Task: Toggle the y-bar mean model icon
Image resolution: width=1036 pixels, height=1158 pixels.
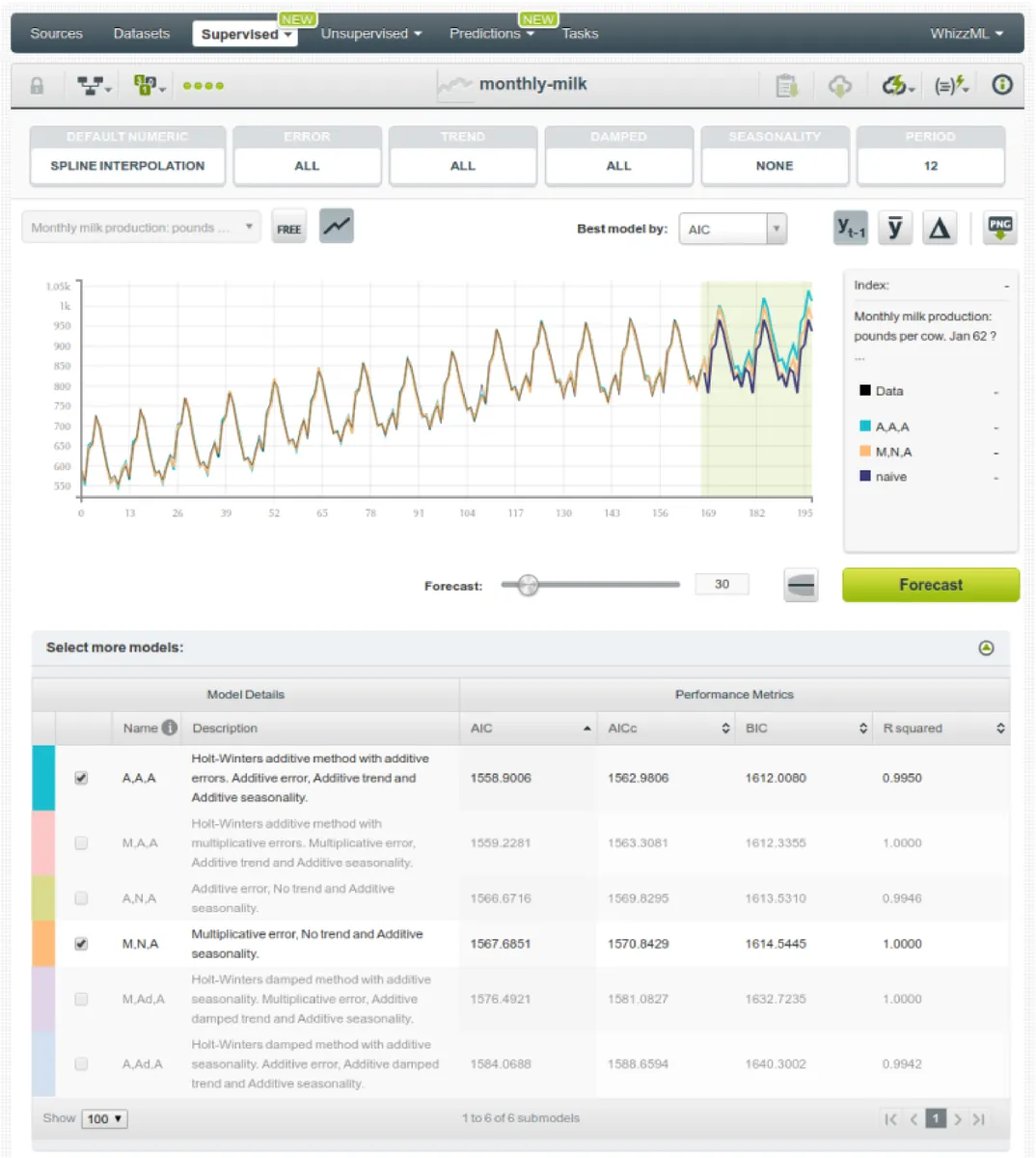Action: tap(895, 228)
